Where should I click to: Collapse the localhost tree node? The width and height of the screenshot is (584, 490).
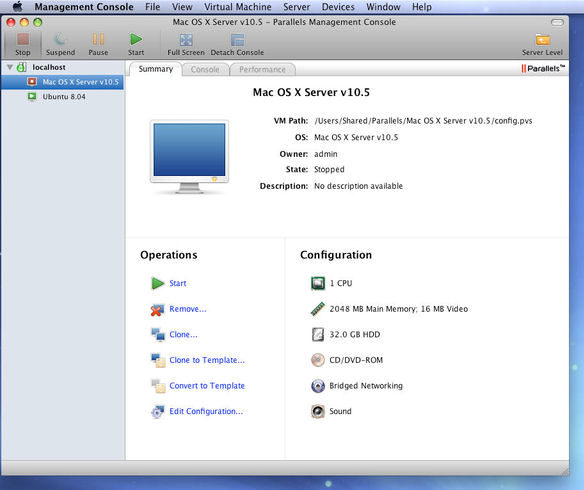(10, 67)
